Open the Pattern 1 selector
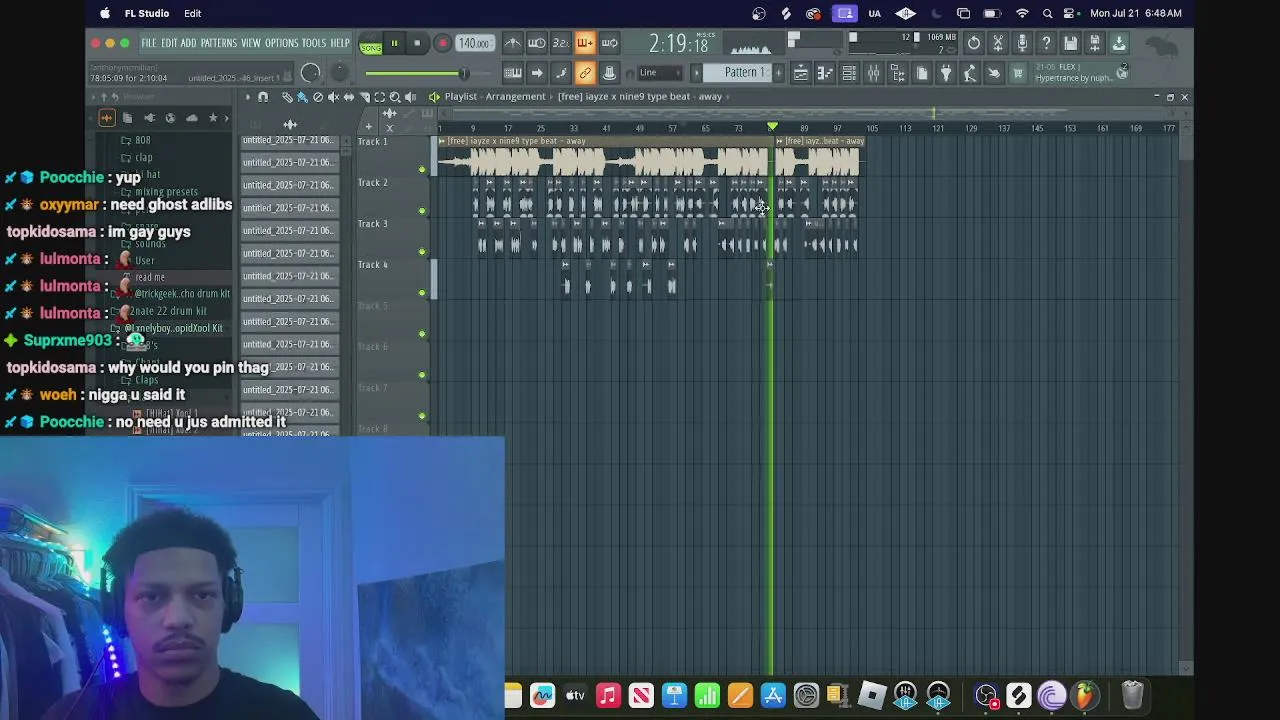 click(x=745, y=73)
